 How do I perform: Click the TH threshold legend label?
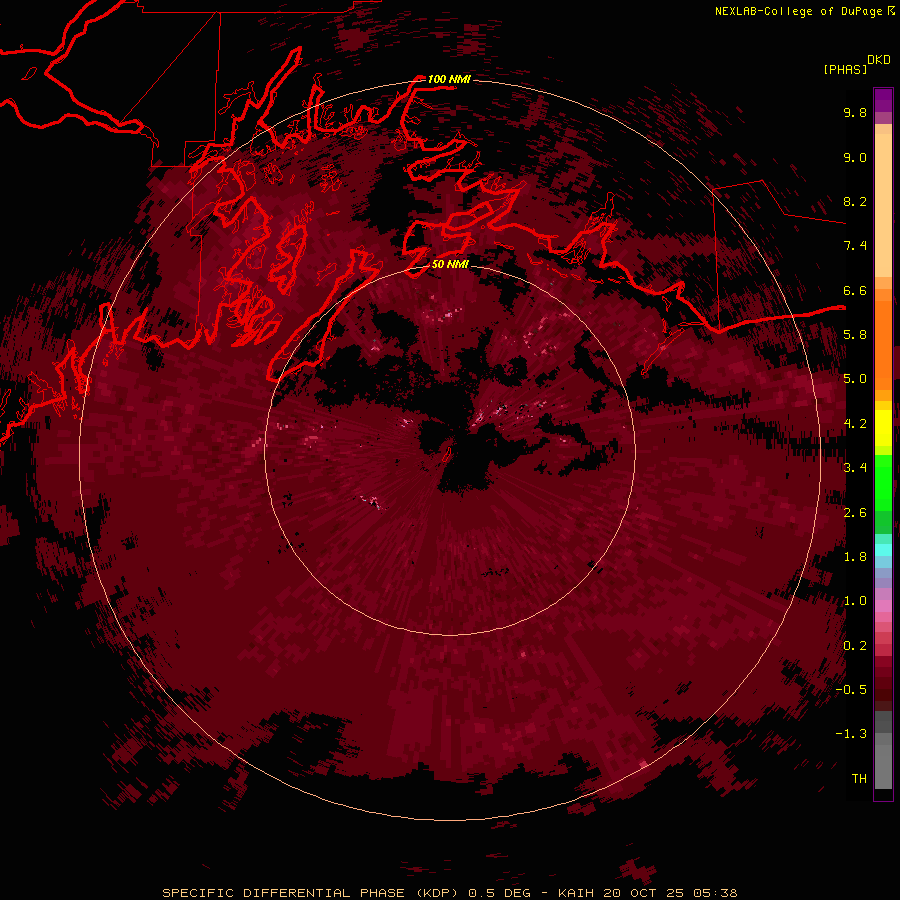coord(859,779)
